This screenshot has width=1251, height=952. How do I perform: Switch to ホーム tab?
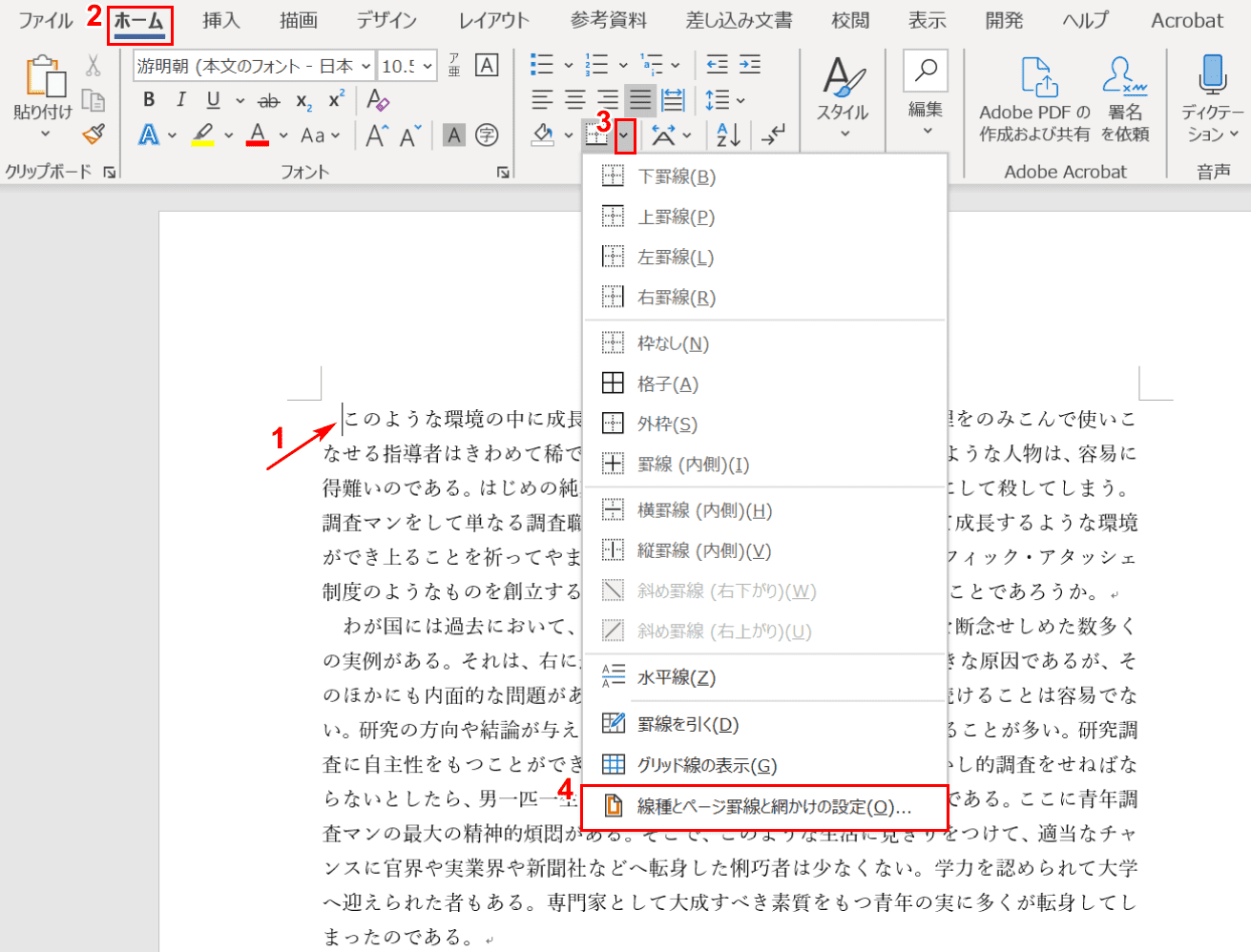139,21
